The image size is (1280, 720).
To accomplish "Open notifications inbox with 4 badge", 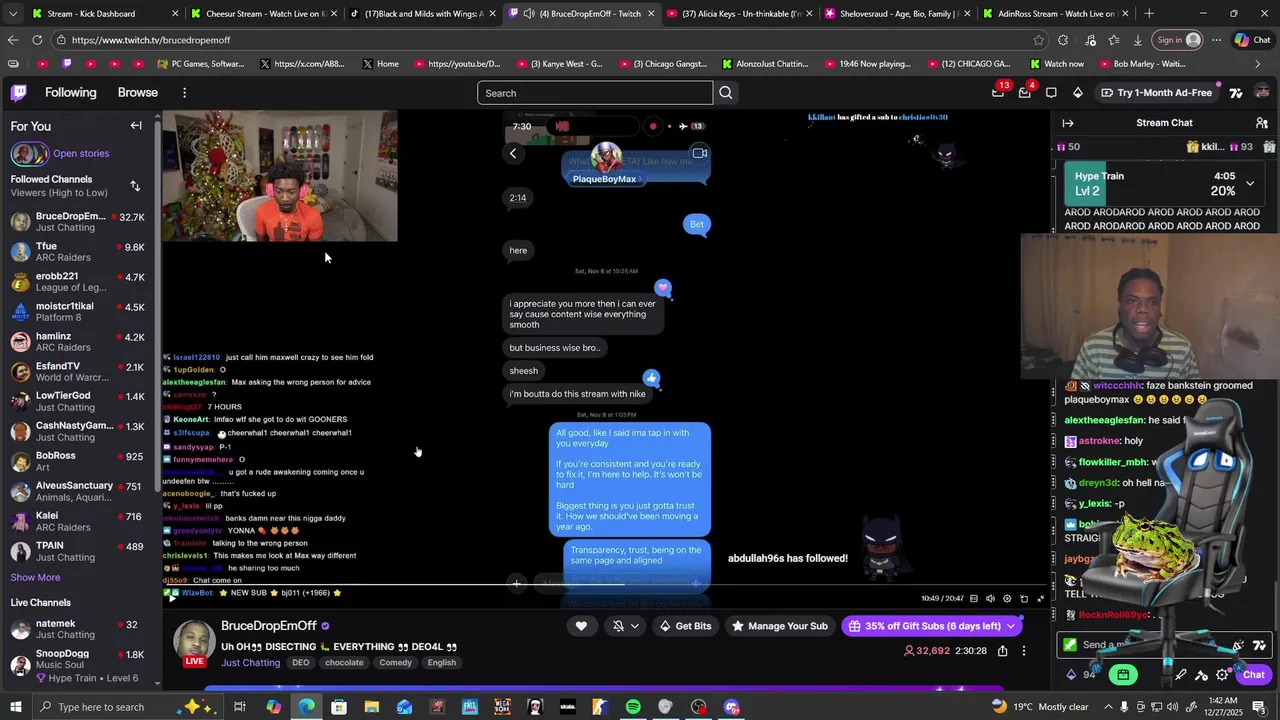I will (x=1024, y=92).
